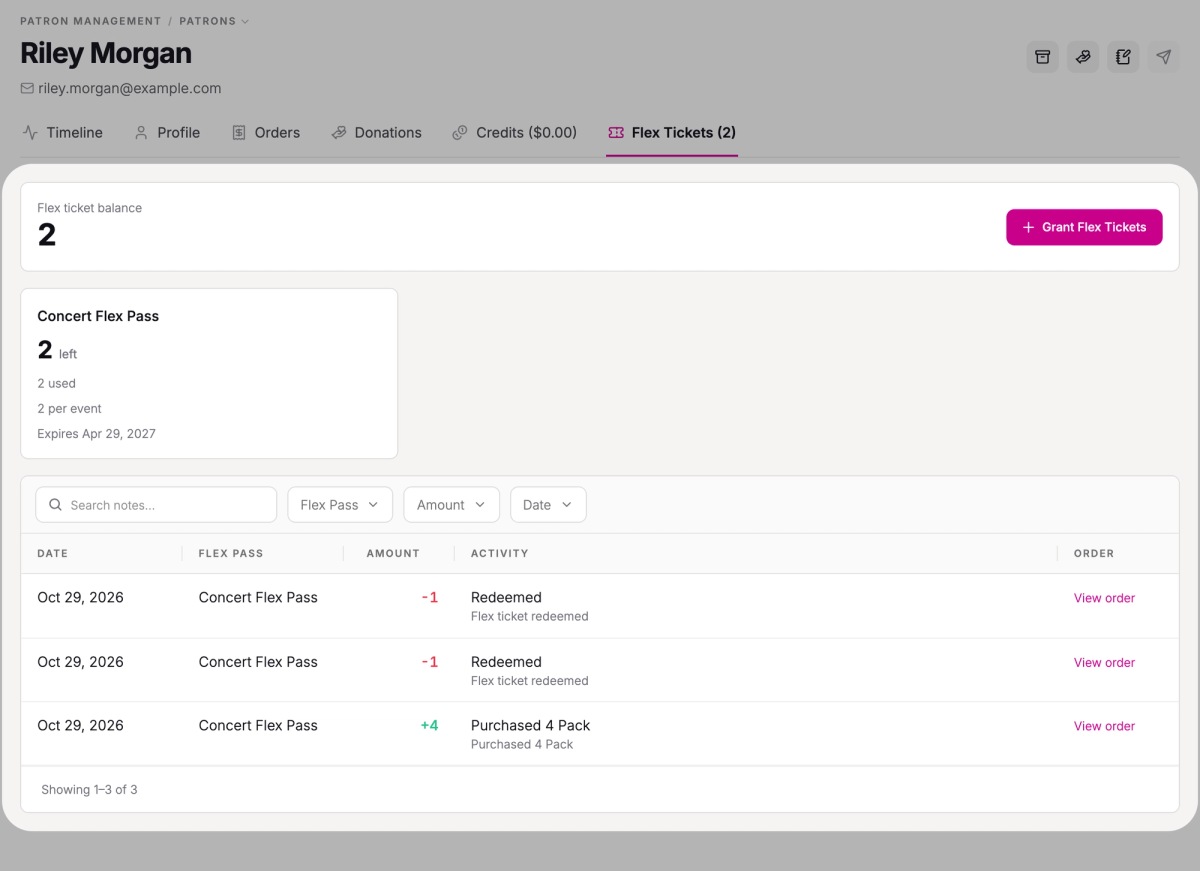This screenshot has height=871, width=1200.
Task: Click the Expires Apr 29, 2027 text
Action: (x=96, y=434)
